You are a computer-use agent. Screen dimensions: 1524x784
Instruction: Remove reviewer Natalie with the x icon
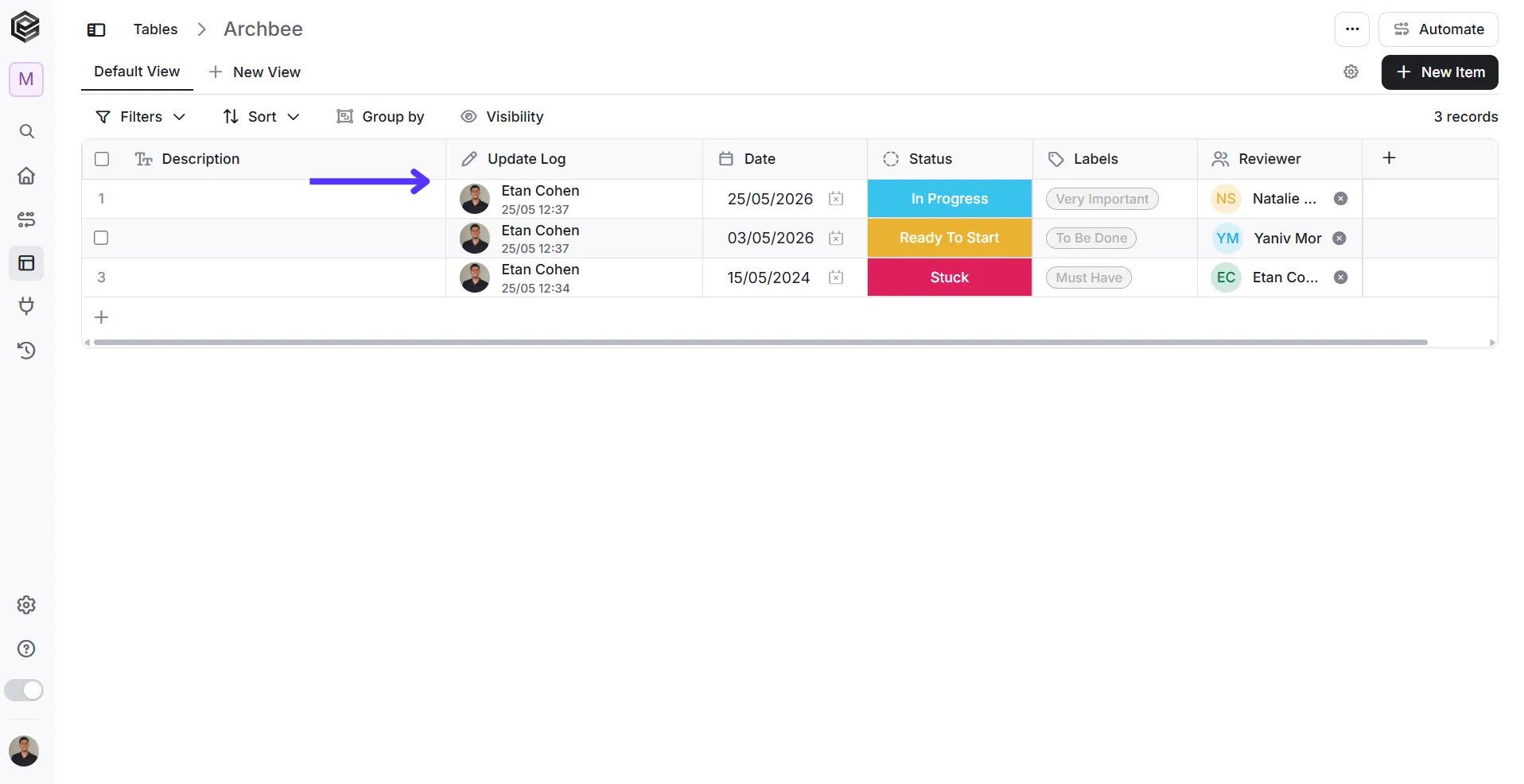(x=1340, y=199)
